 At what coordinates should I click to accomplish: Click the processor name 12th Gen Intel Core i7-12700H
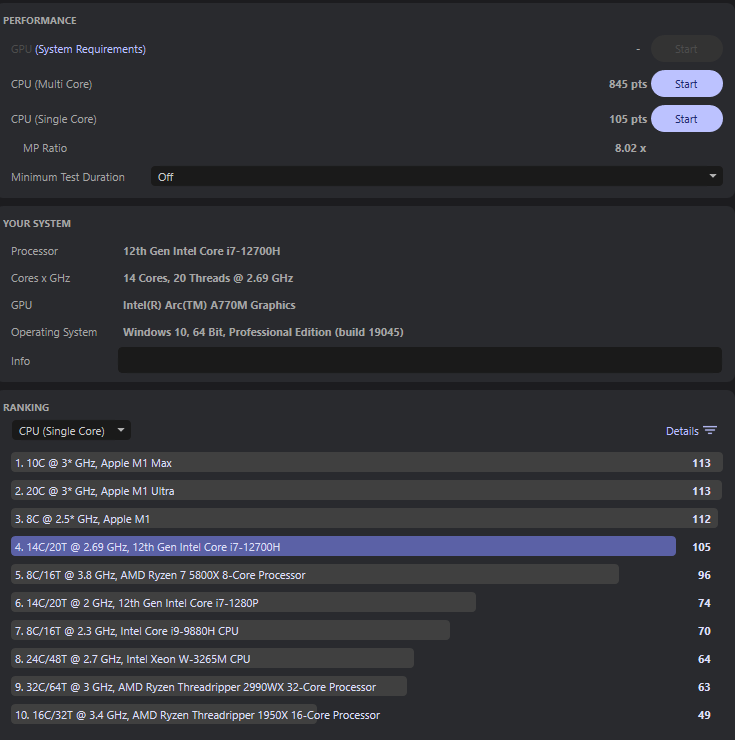pyautogui.click(x=202, y=251)
